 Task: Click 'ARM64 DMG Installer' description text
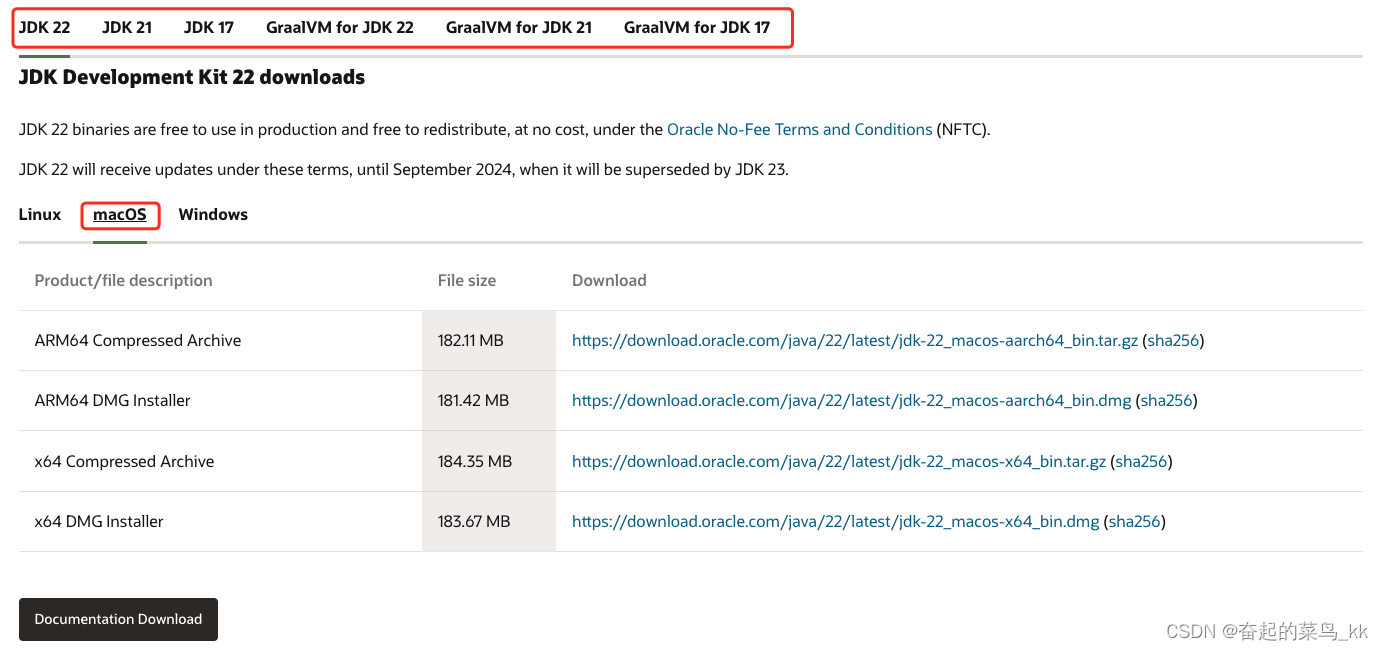click(112, 400)
